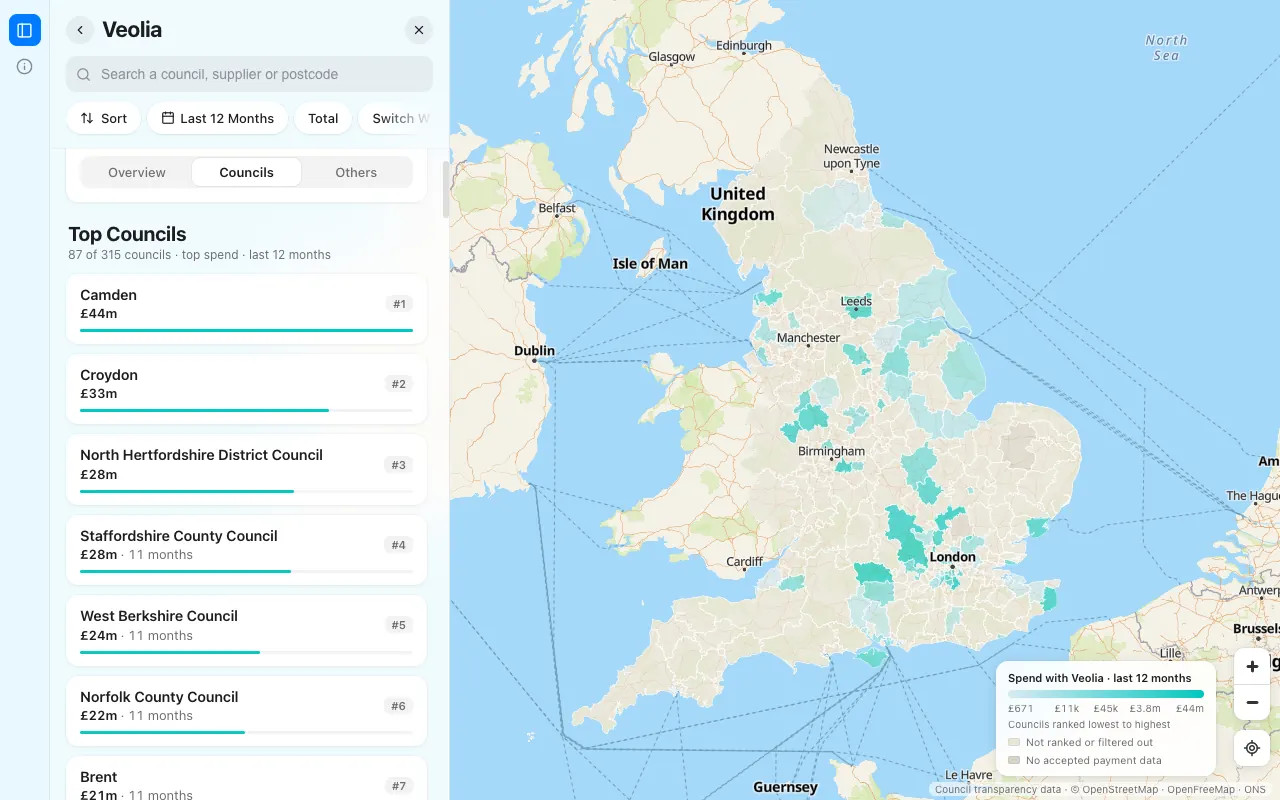
Task: Click the #6 rank badge
Action: [x=399, y=706]
